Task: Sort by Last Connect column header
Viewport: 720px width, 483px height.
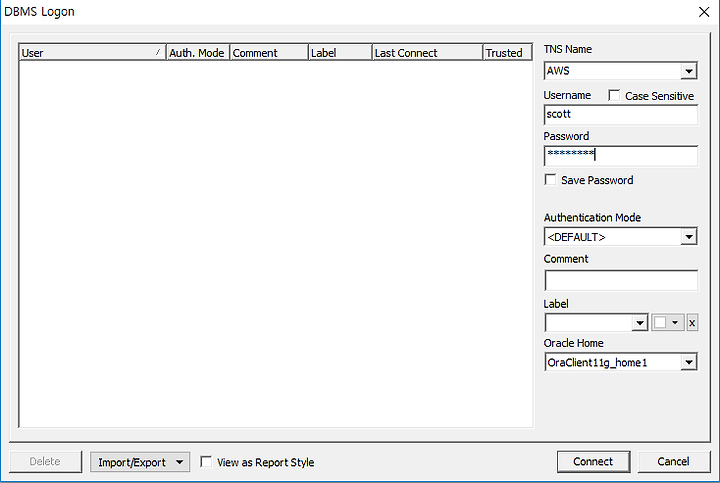Action: click(x=427, y=53)
